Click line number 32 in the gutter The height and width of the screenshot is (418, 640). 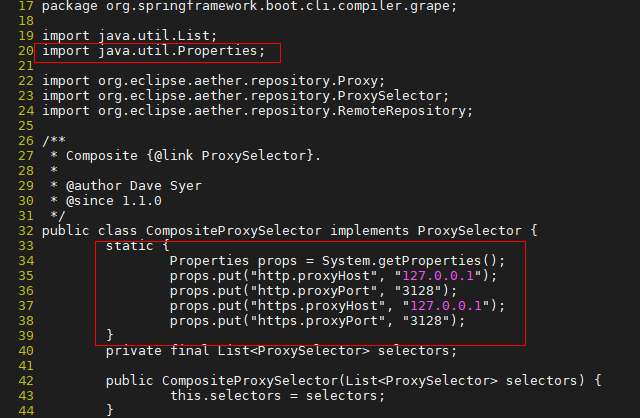[x=26, y=231]
